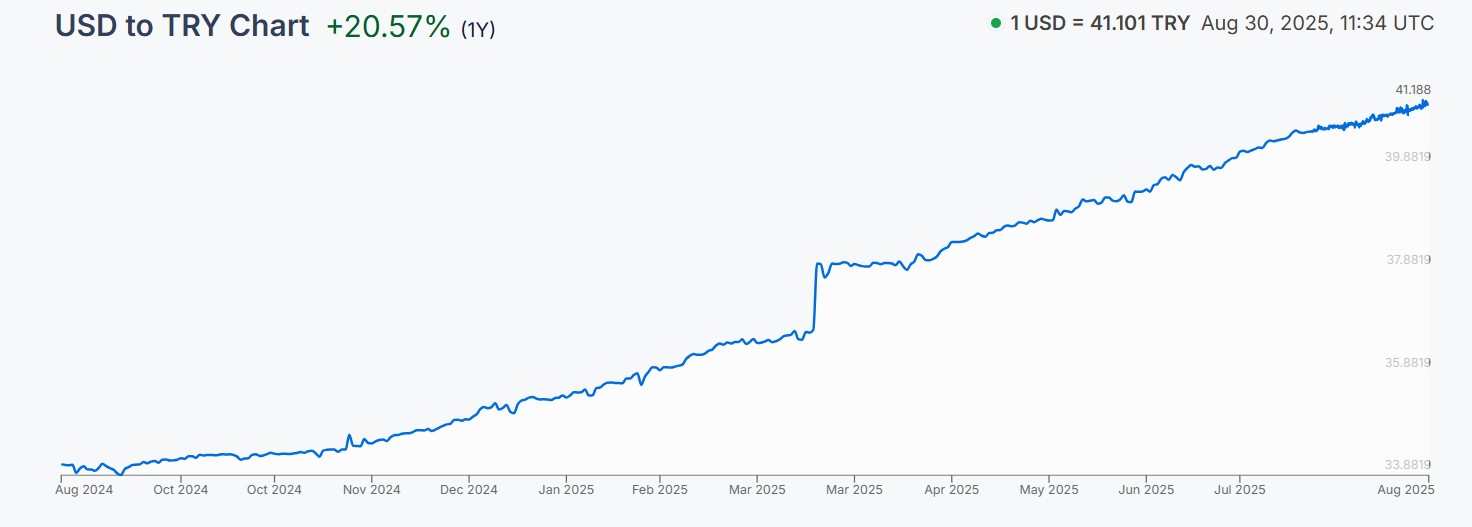Image resolution: width=1472 pixels, height=527 pixels.
Task: Click the Feb 2025 x-axis label
Action: coord(659,490)
